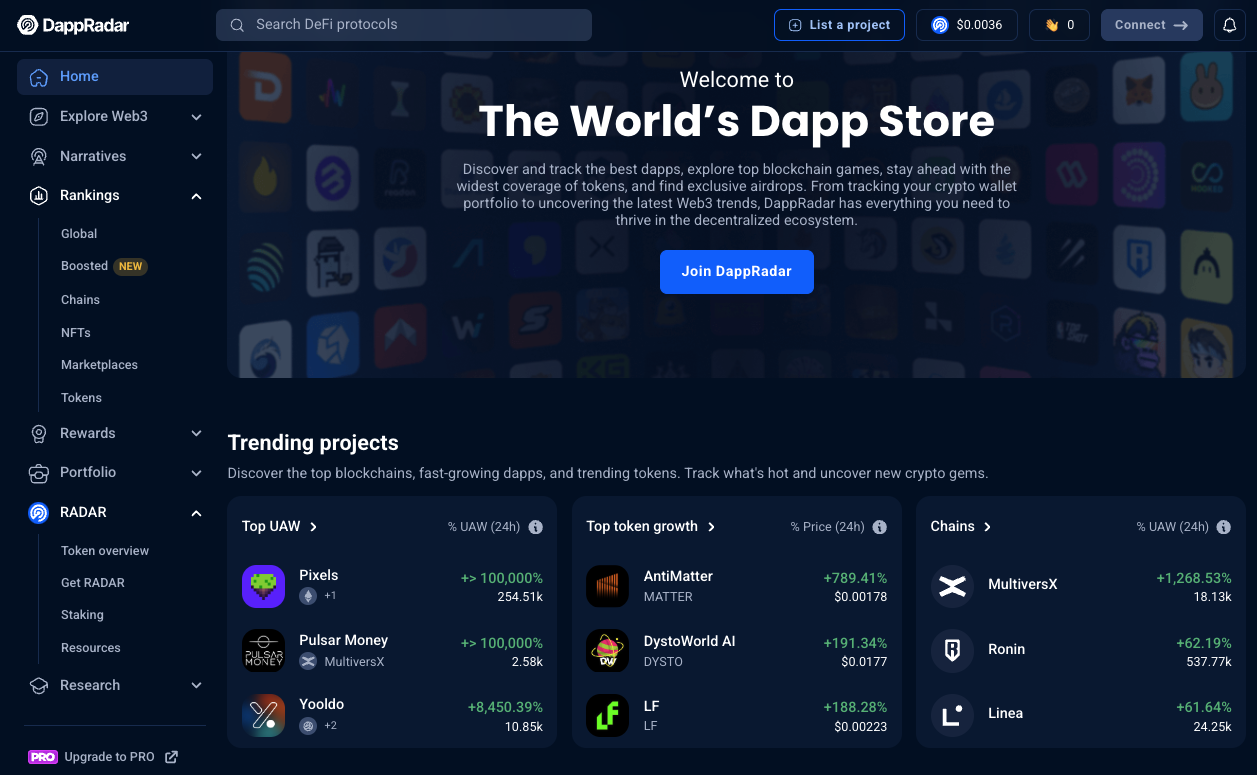This screenshot has height=775, width=1257.
Task: Open the Ronin chain name
Action: (1006, 650)
